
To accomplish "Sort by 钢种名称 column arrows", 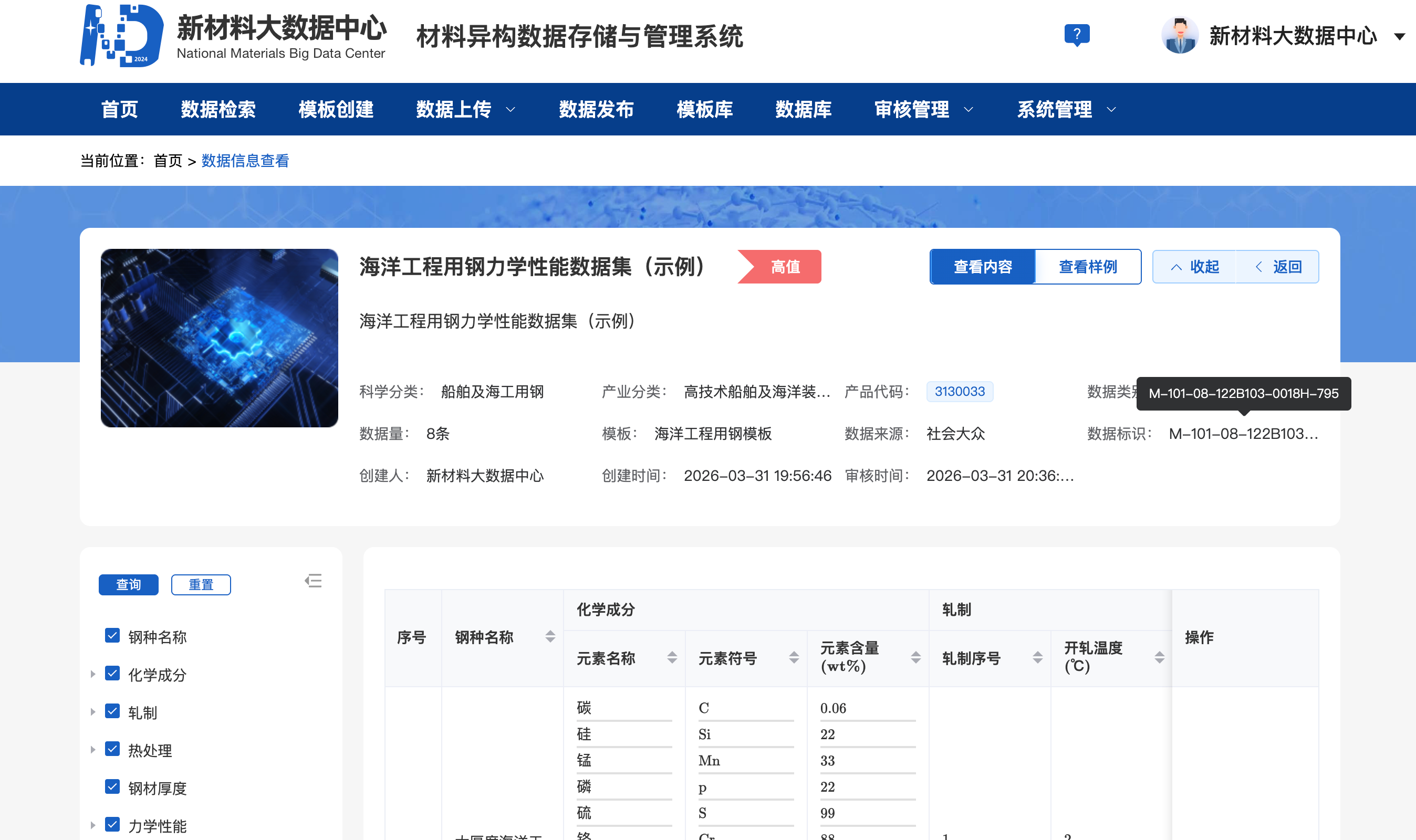I will click(x=550, y=637).
